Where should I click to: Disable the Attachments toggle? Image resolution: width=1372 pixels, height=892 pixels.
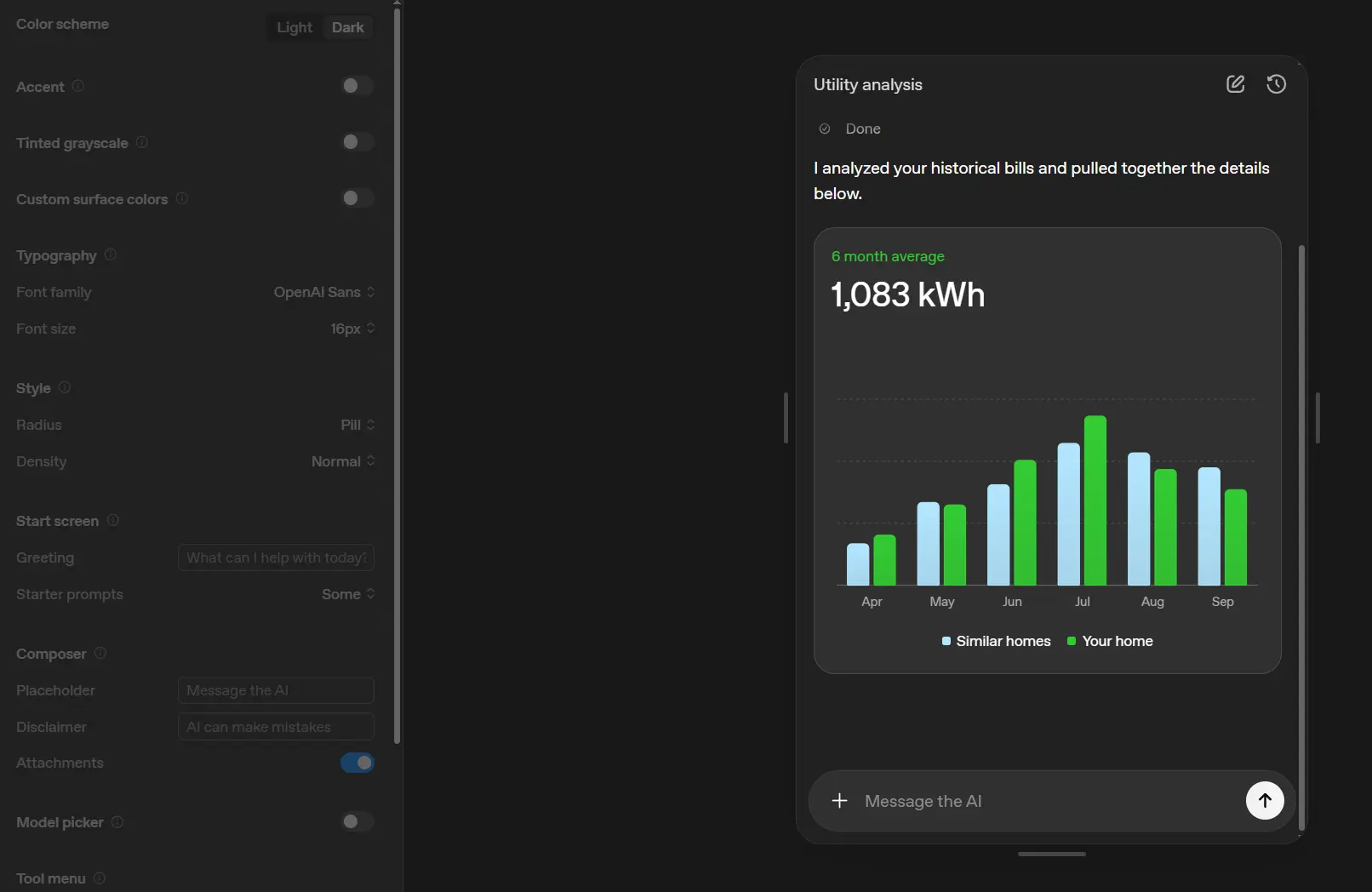point(357,763)
